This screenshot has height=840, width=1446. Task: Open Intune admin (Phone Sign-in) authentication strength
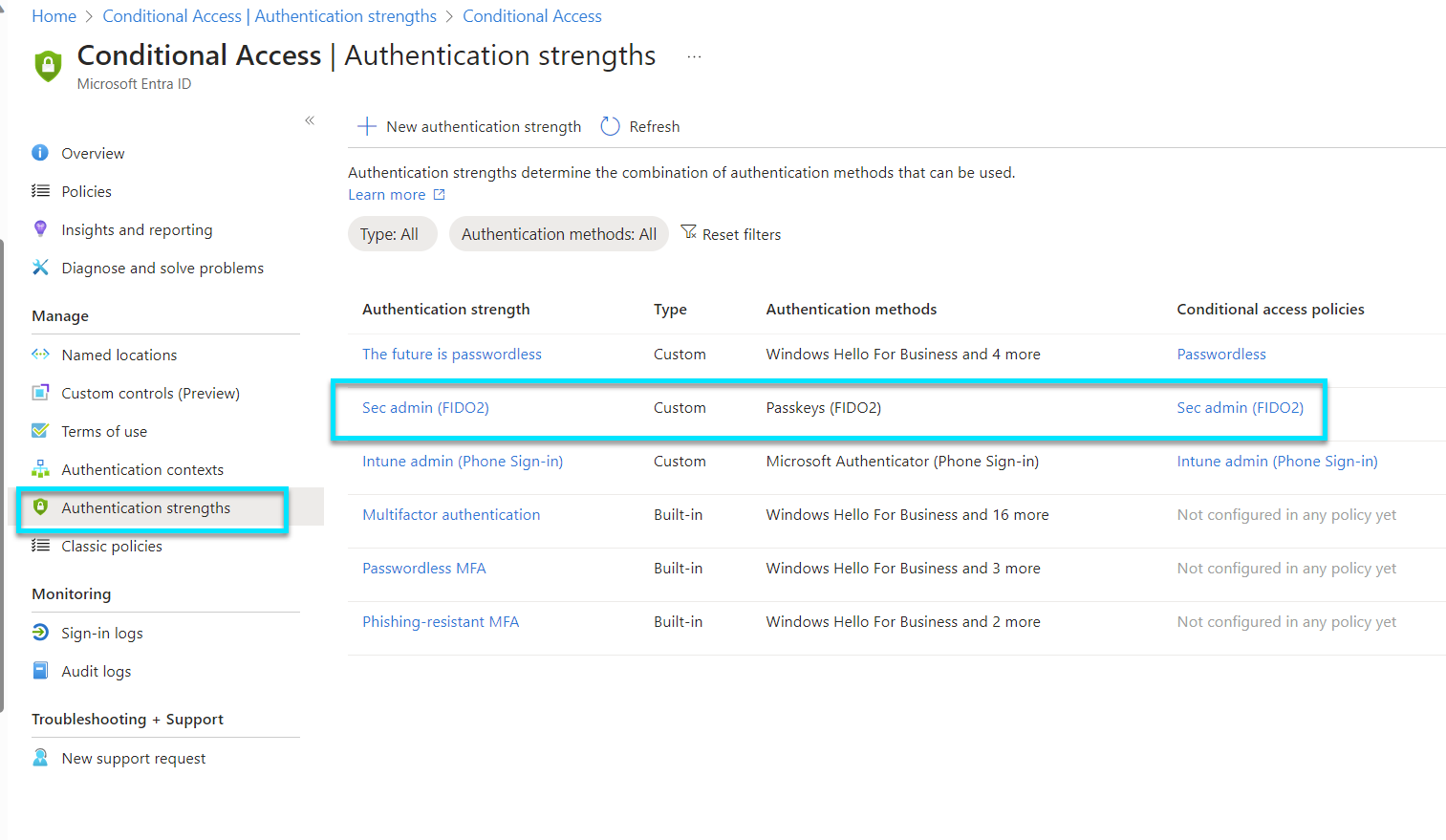pyautogui.click(x=463, y=461)
